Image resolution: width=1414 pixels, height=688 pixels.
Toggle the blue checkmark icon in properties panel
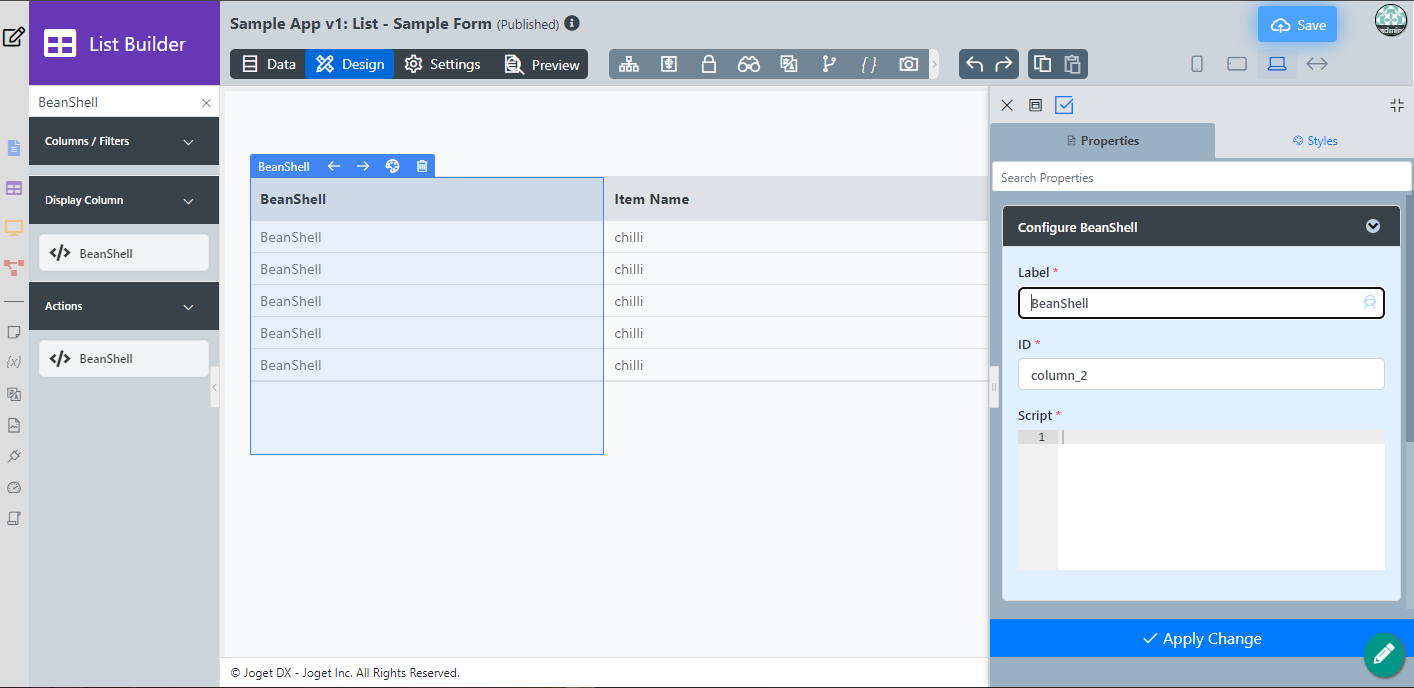pos(1064,105)
